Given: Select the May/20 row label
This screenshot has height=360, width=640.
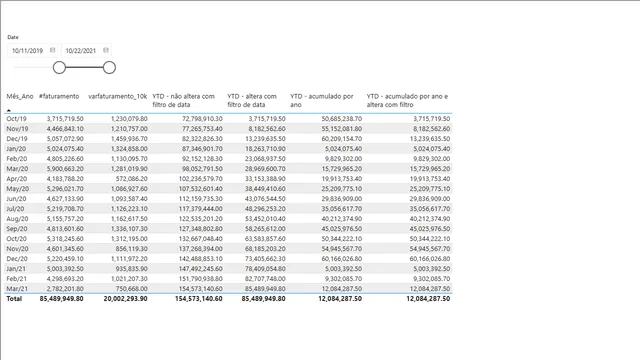Looking at the screenshot, I should [18, 189].
